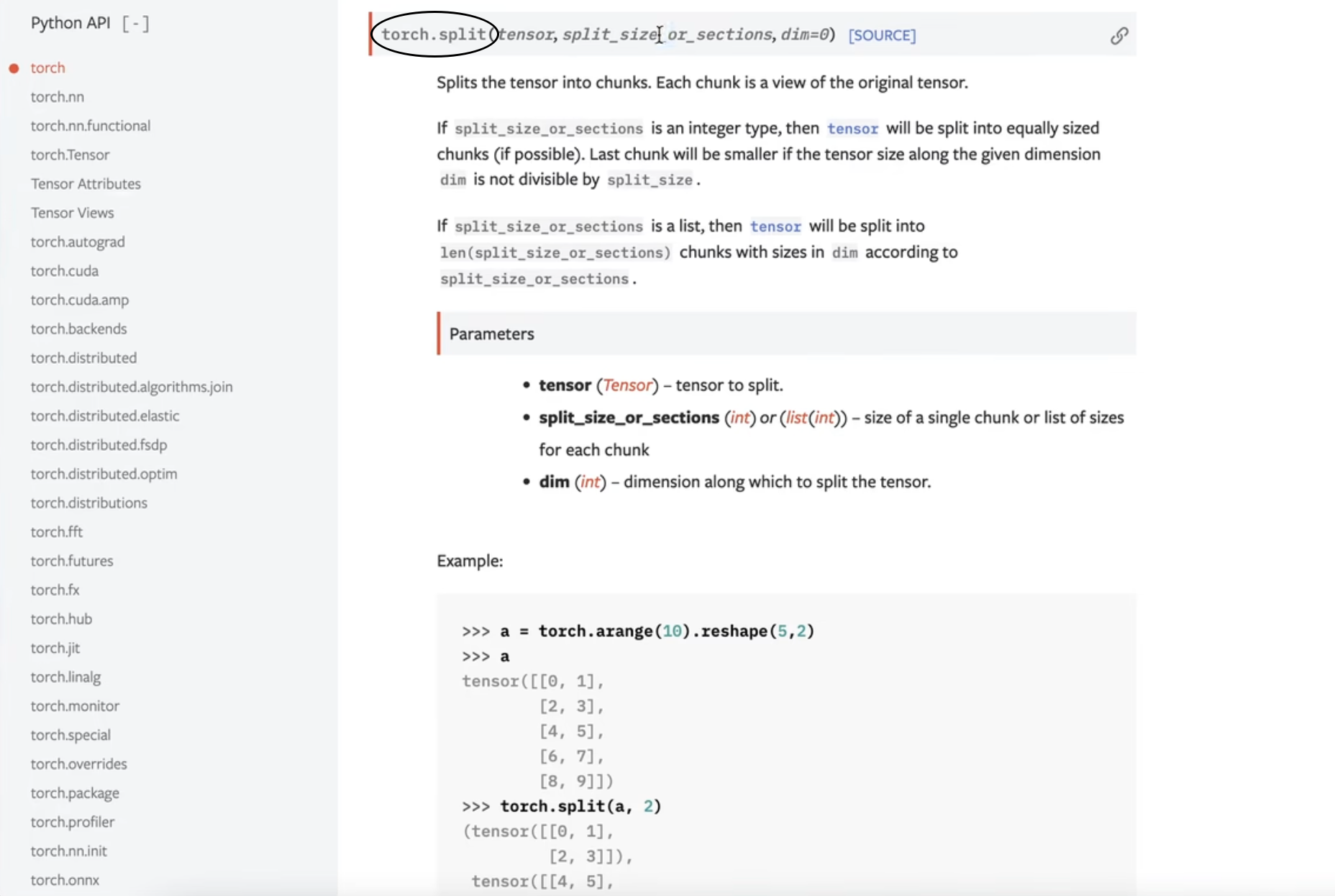Open torch.profiler page
1335x896 pixels.
tap(73, 822)
